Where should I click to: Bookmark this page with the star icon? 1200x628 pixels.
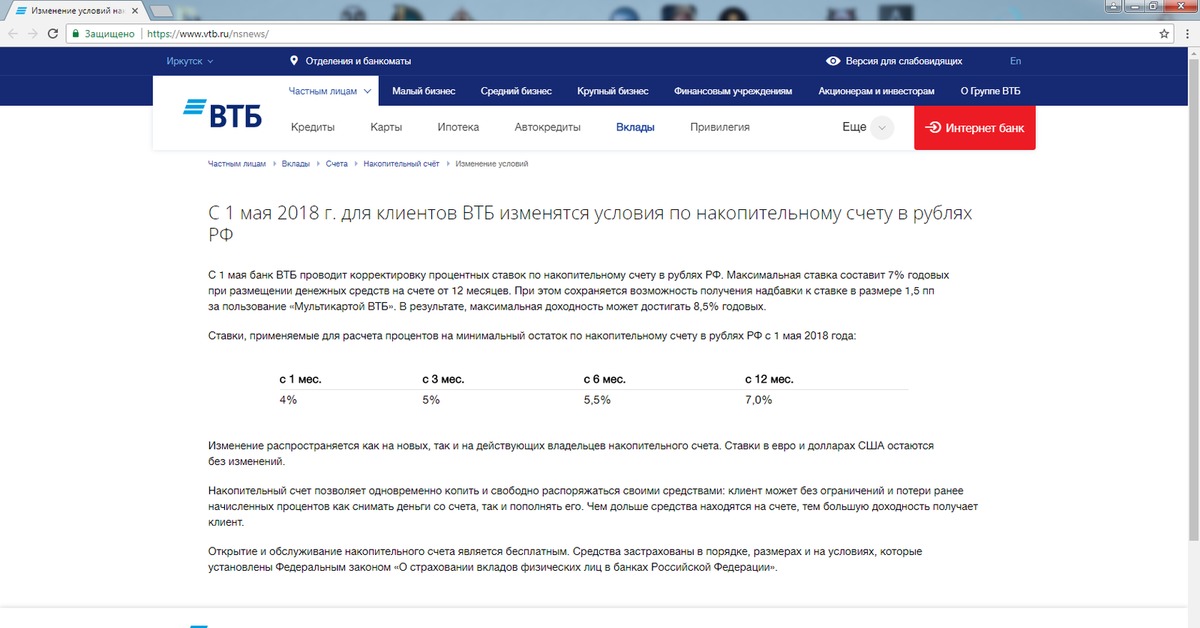(x=1164, y=33)
